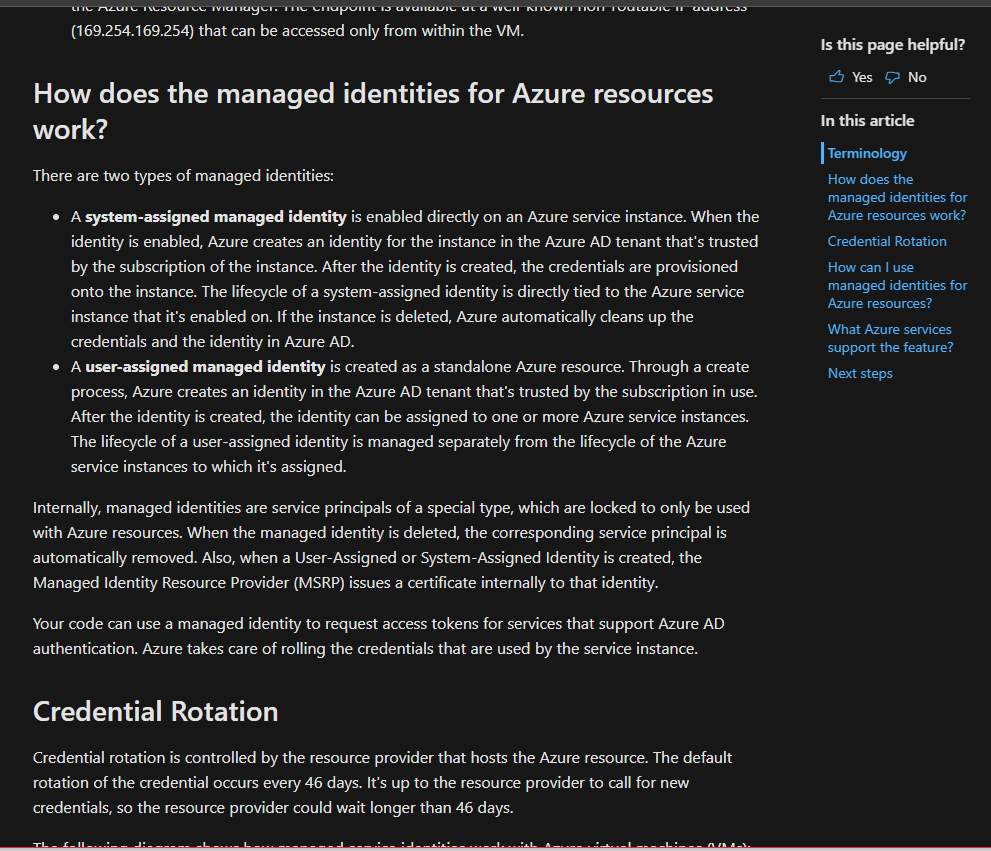Click 'Is this page helpful?' heading
The height and width of the screenshot is (851, 991).
click(x=892, y=45)
